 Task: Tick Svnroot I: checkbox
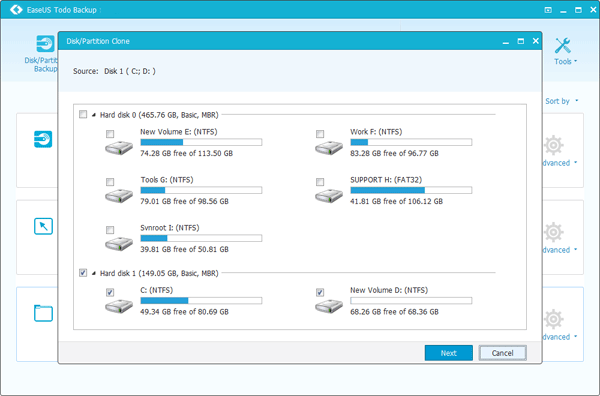point(110,230)
